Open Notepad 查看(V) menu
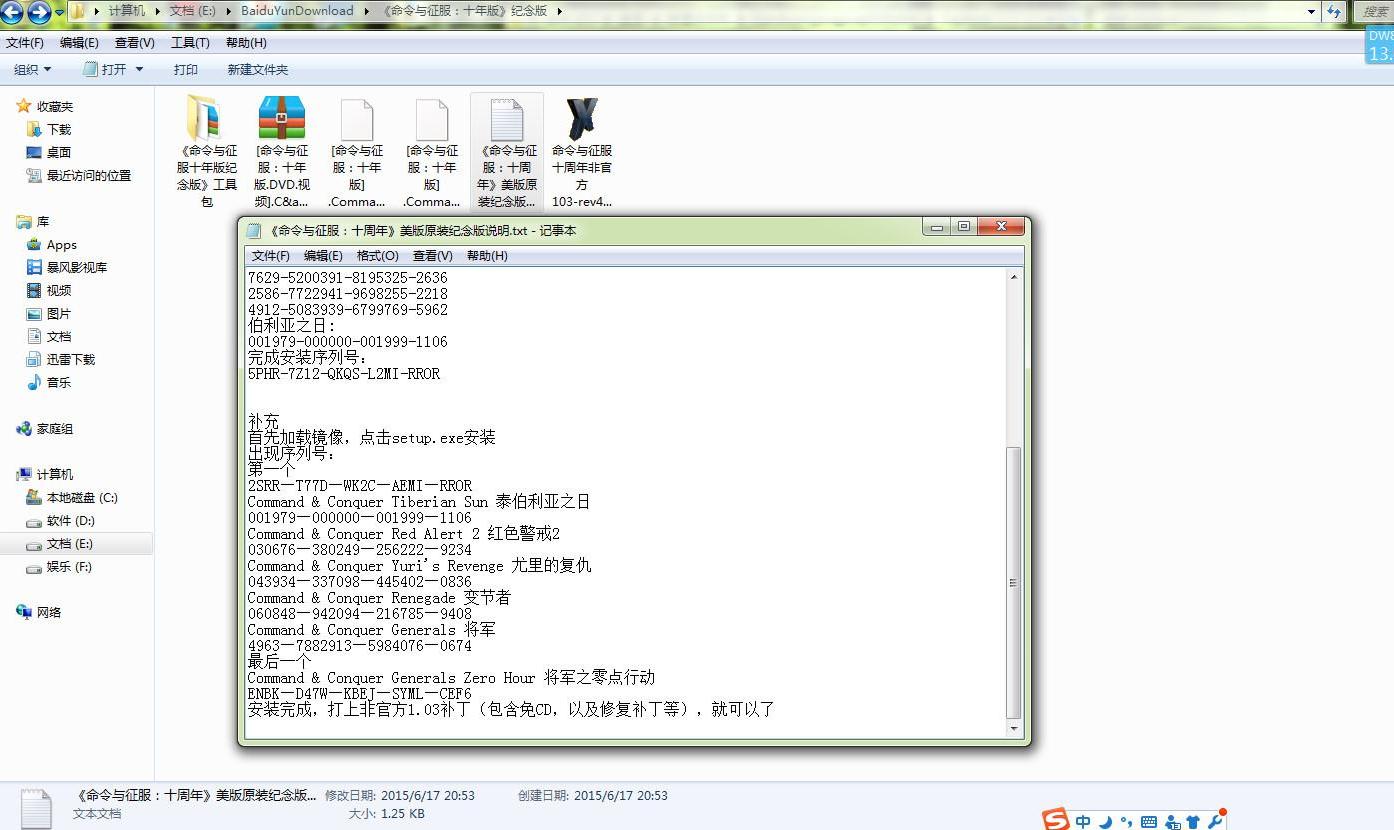Image resolution: width=1394 pixels, height=830 pixels. click(x=433, y=256)
